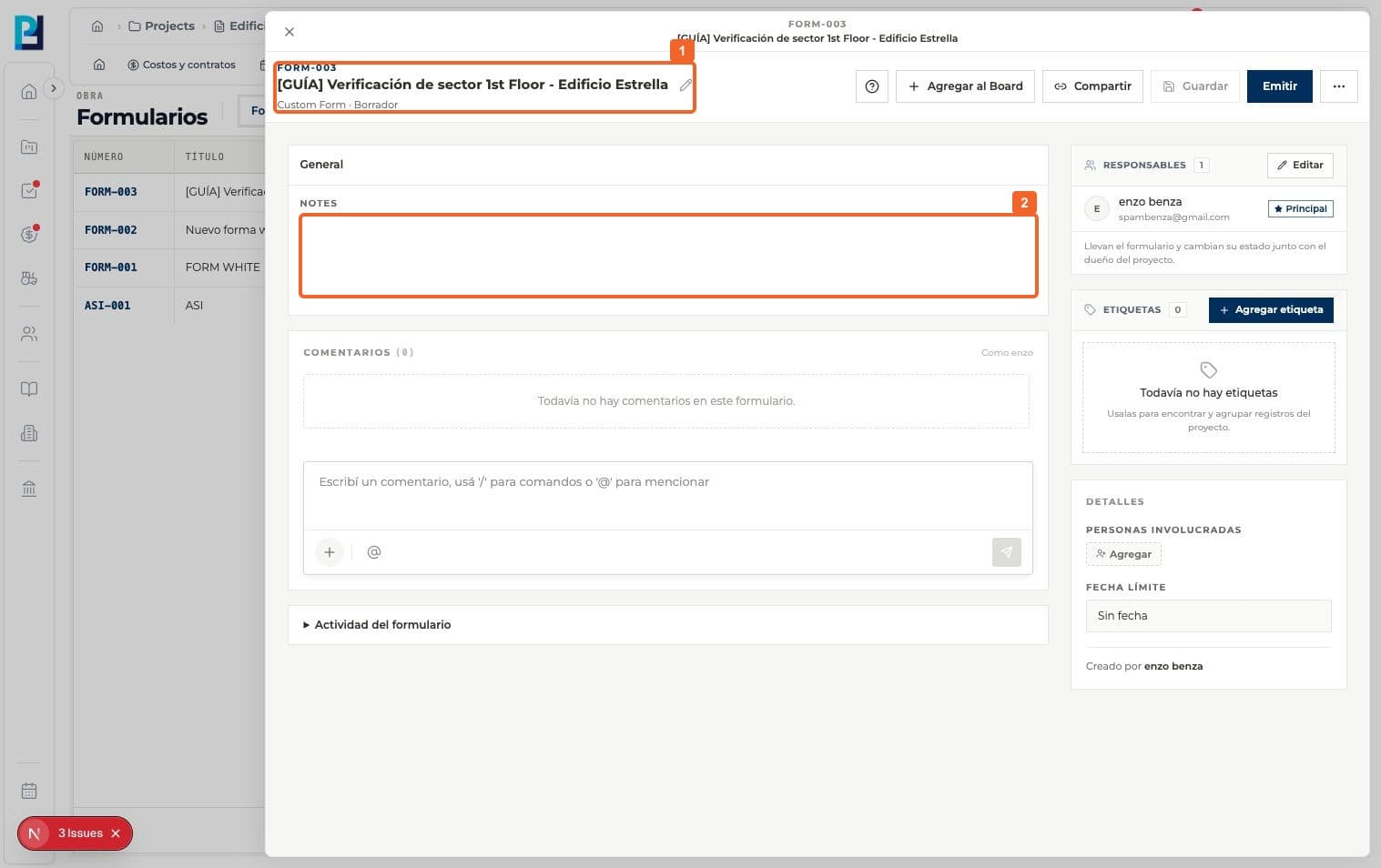Close the form panel with X

(x=289, y=32)
